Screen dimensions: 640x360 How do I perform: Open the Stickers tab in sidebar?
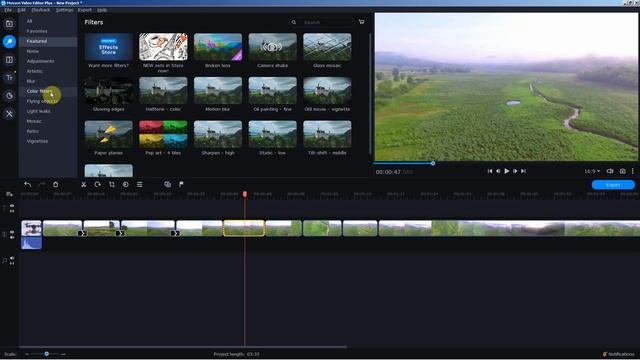9,96
